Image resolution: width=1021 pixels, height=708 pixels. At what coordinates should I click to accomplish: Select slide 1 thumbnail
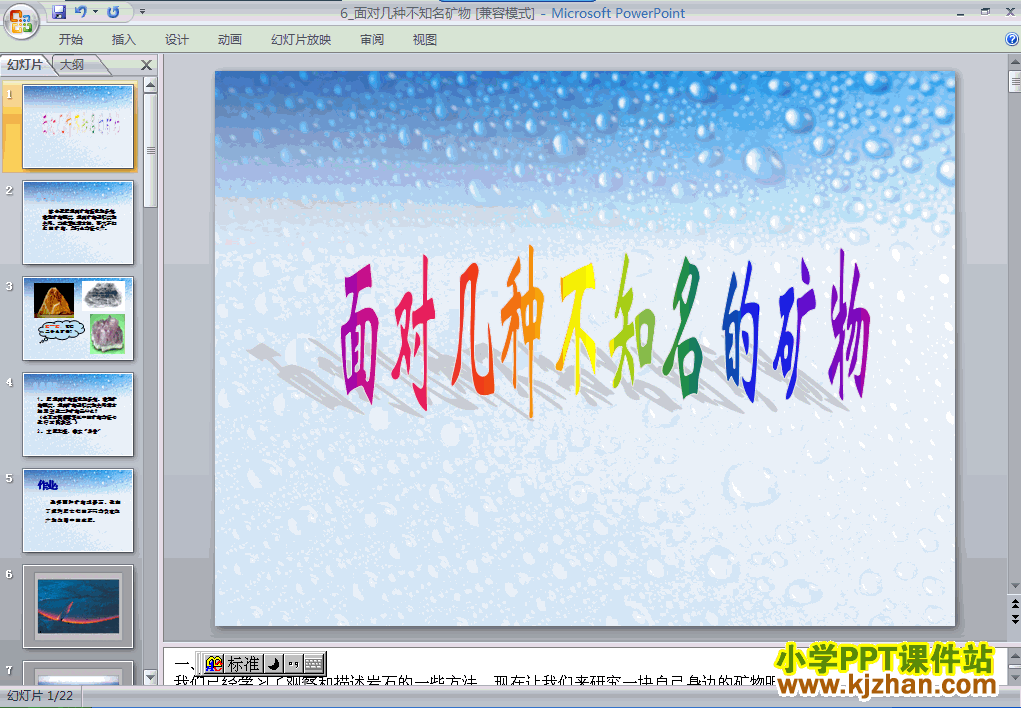[78, 126]
